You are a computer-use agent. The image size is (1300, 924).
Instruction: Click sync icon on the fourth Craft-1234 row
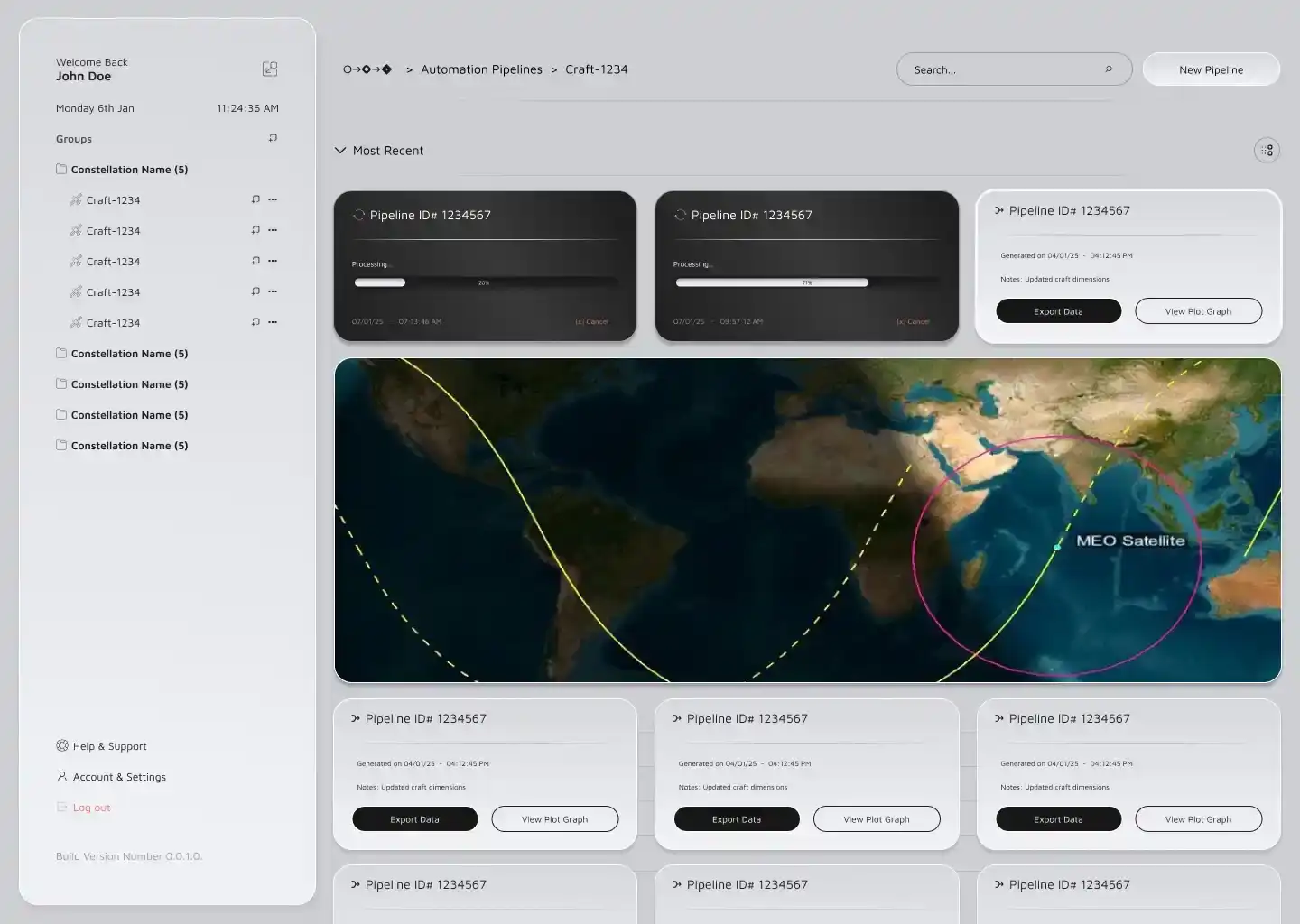coord(255,291)
